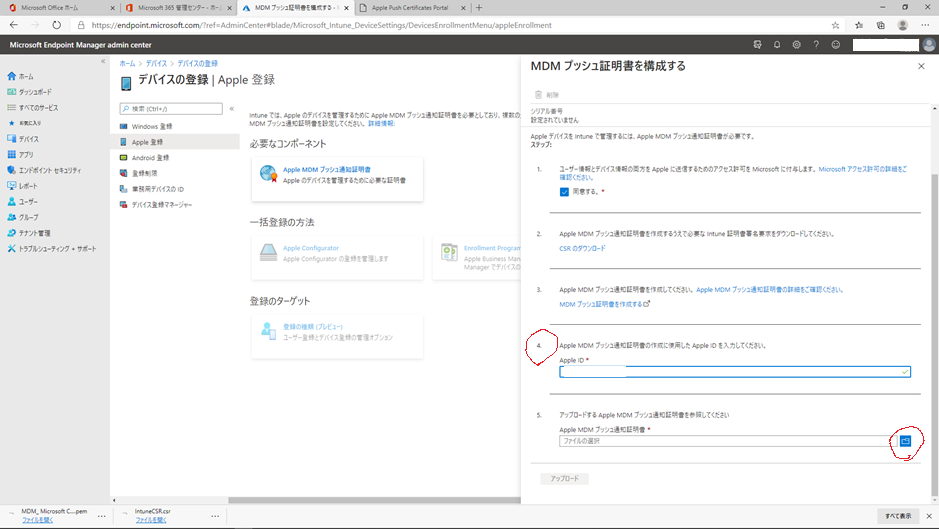
Task: Open Apps in the left sidebar
Action: pyautogui.click(x=20, y=155)
